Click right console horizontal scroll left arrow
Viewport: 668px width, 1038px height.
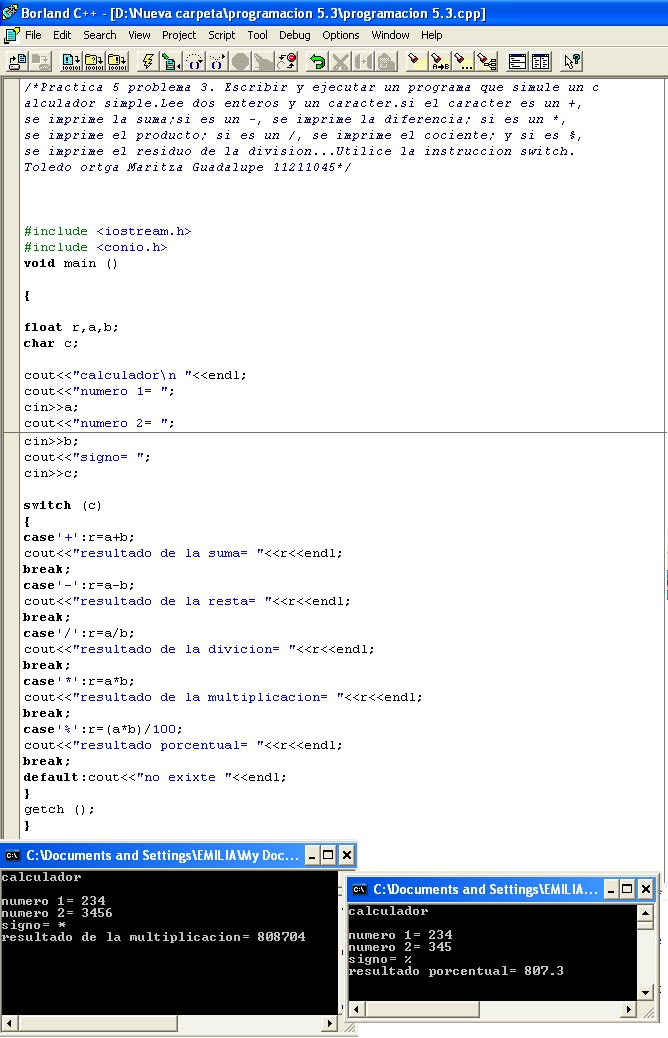[x=356, y=1010]
